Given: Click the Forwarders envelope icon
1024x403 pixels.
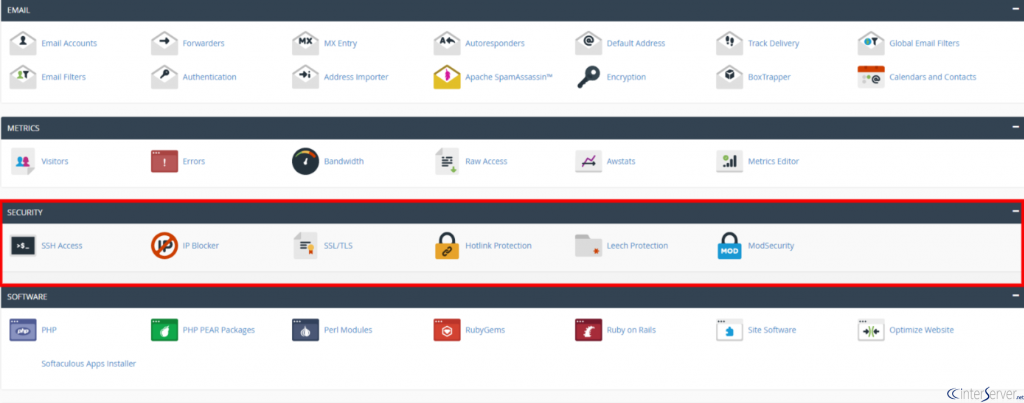Looking at the screenshot, I should [164, 43].
